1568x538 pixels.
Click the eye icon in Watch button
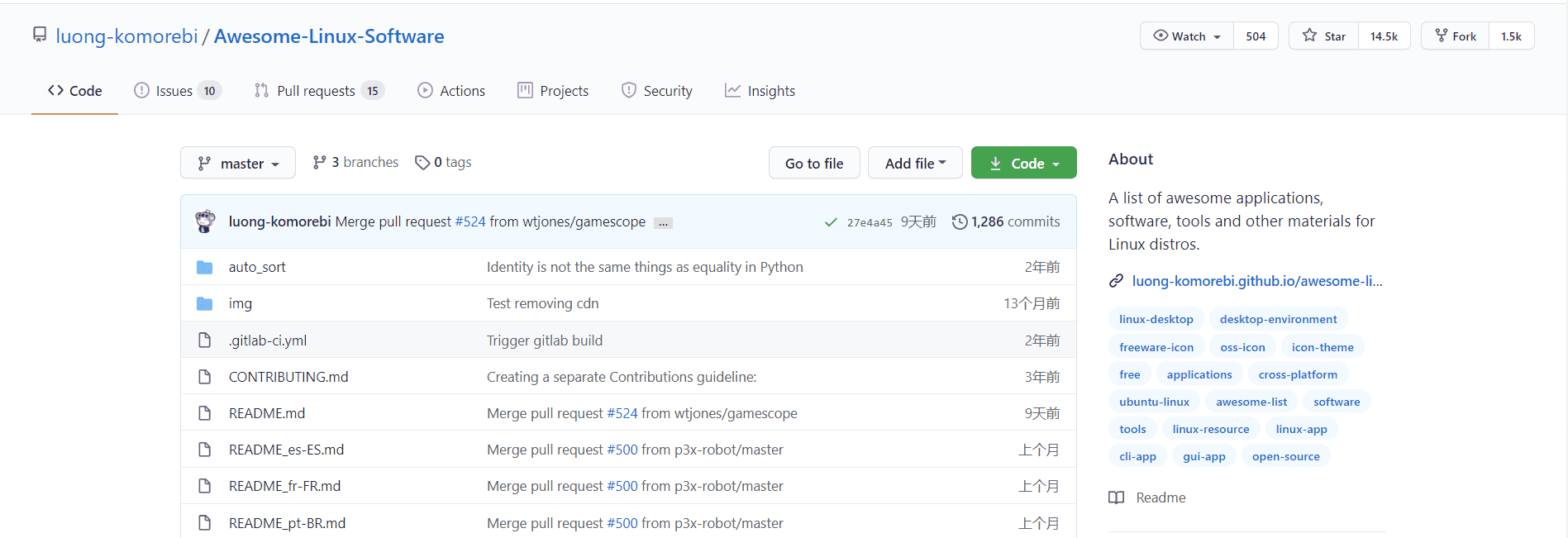[x=1161, y=36]
